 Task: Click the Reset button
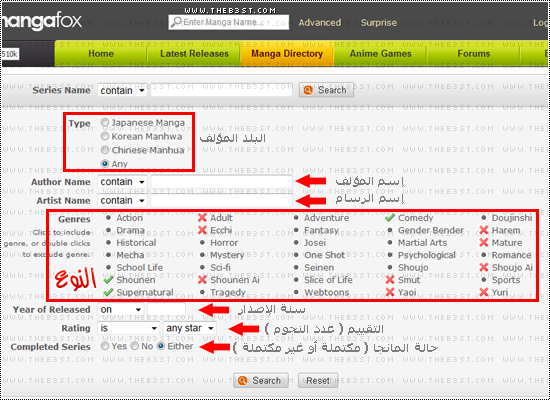point(318,380)
